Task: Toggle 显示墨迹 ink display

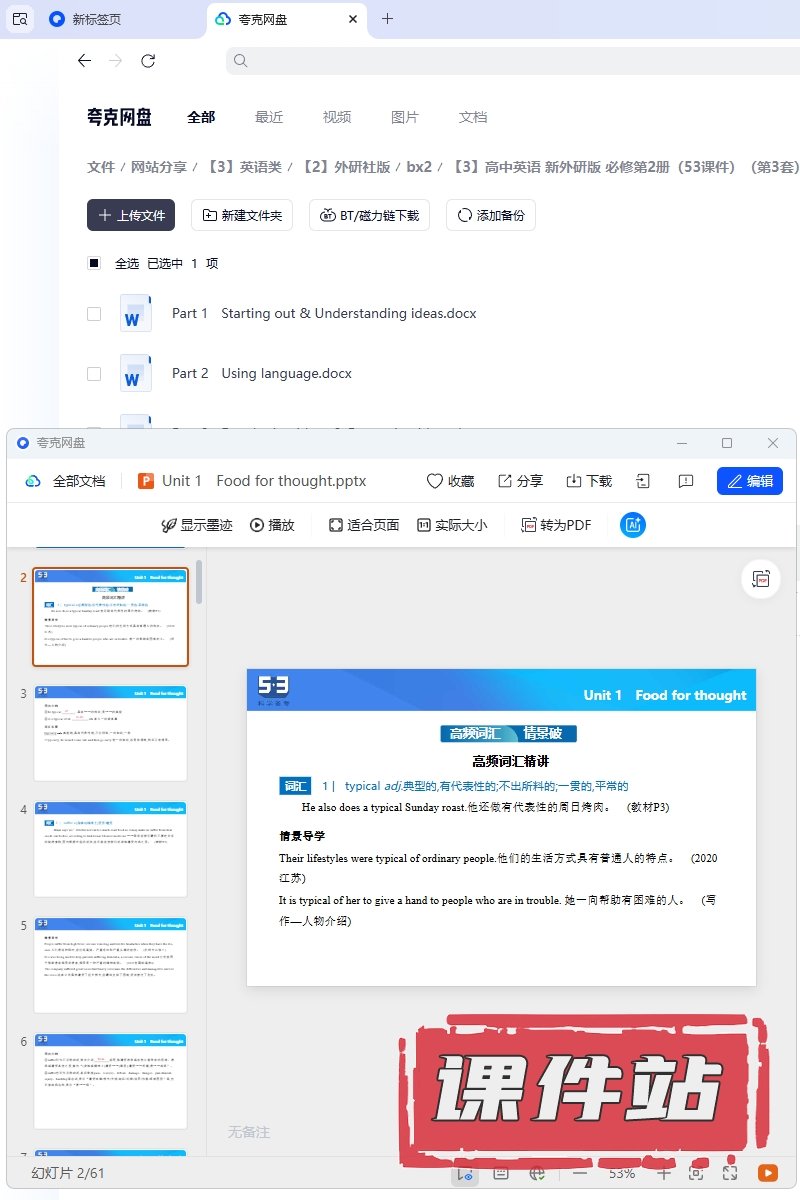Action: tap(197, 525)
